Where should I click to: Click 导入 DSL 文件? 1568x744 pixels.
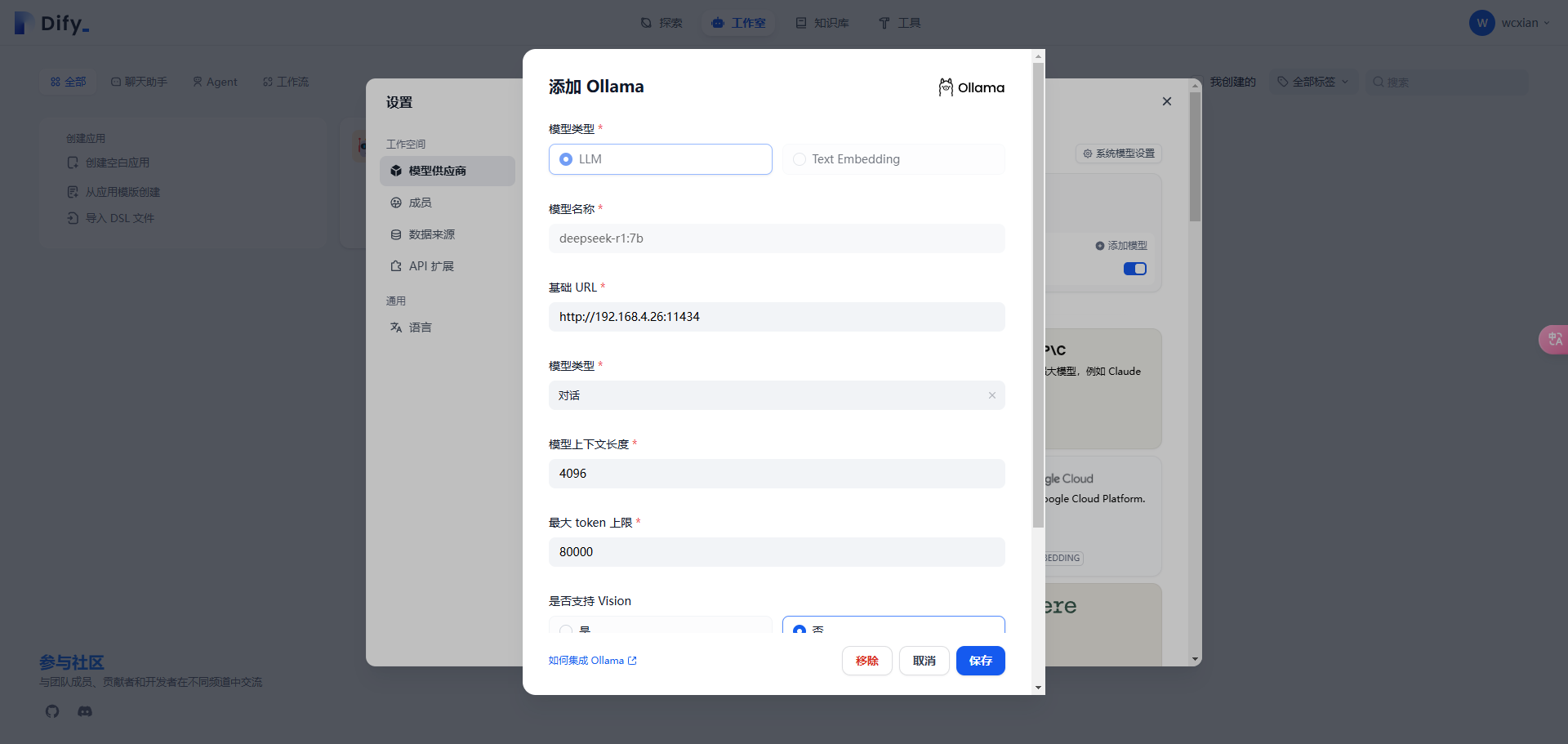pos(110,218)
